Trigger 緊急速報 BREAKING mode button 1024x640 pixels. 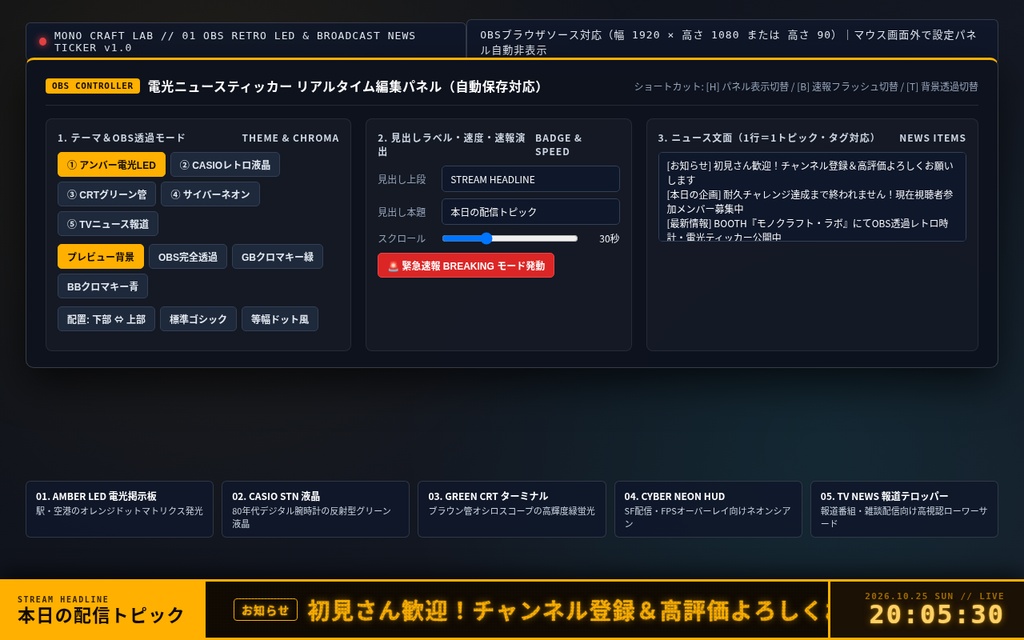[x=466, y=266]
